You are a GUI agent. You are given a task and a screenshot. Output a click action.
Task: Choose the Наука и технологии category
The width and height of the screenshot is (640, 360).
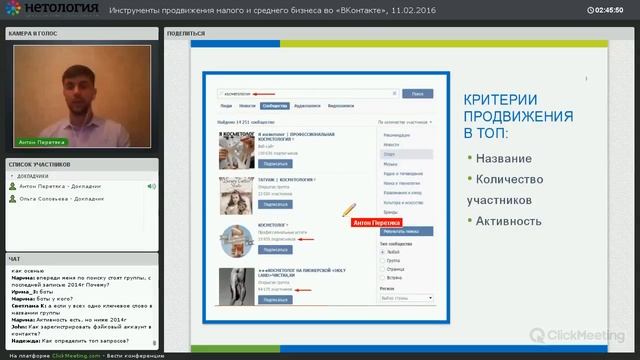tap(402, 183)
